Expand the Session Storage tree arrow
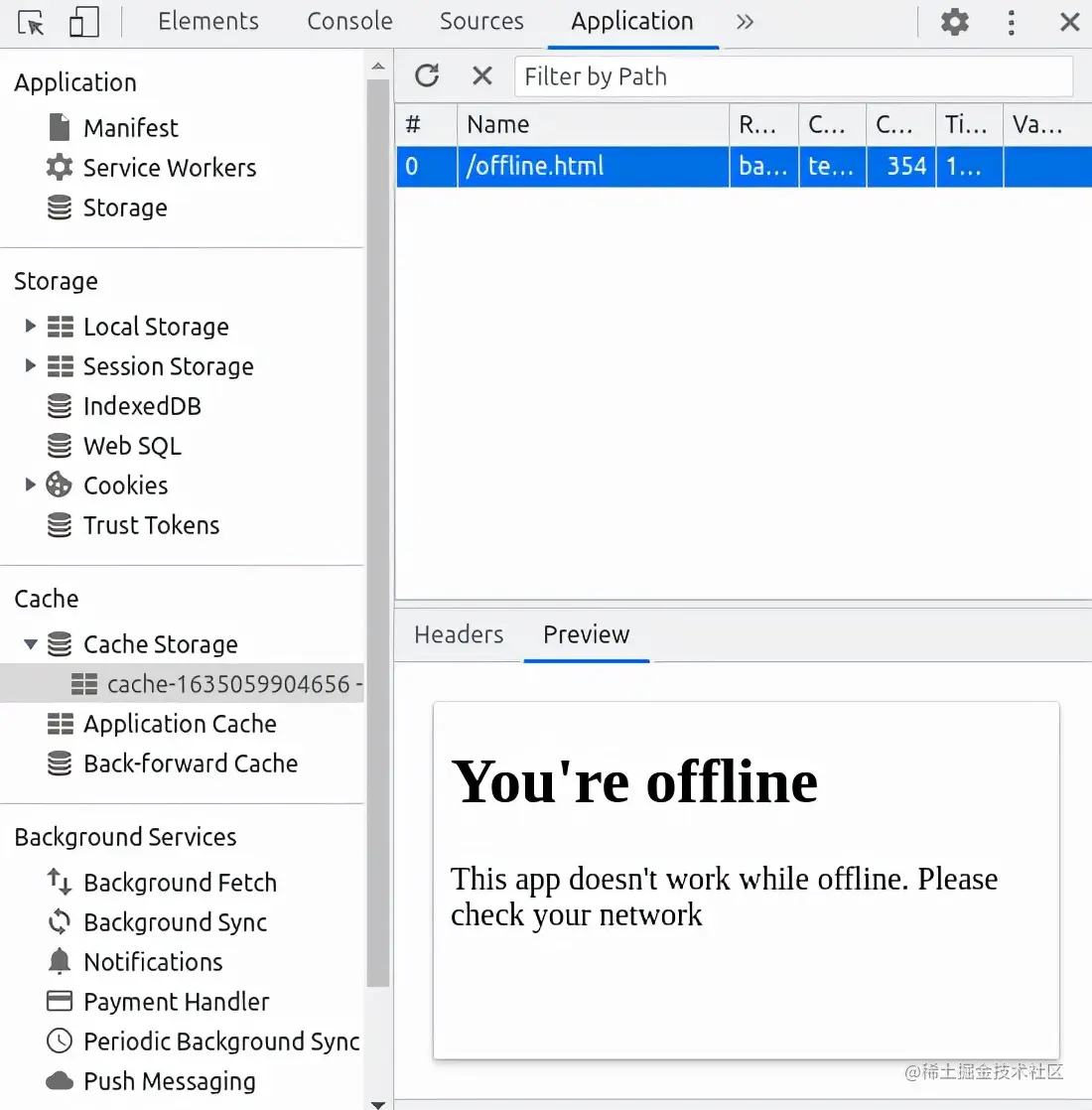The width and height of the screenshot is (1092, 1110). pos(30,365)
